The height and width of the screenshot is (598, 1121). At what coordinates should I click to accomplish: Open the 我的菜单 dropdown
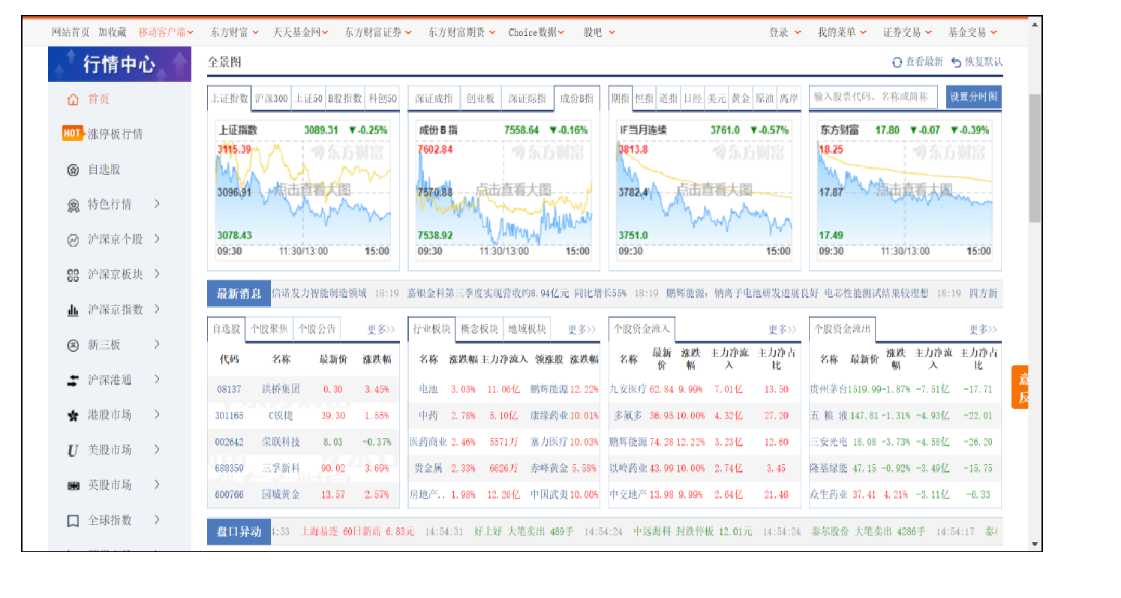[x=842, y=32]
